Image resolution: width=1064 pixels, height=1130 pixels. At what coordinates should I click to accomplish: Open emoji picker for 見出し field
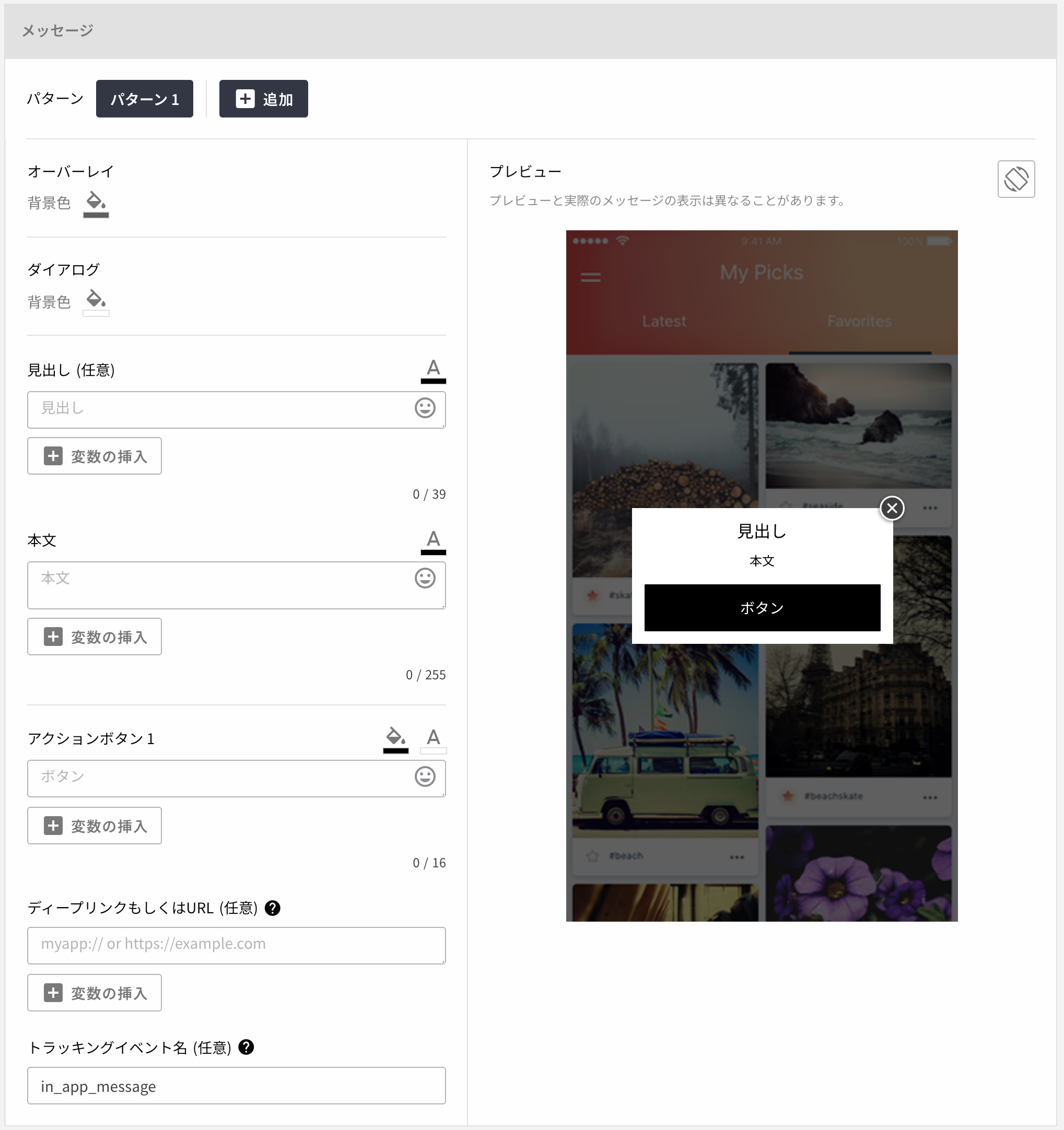pos(425,408)
